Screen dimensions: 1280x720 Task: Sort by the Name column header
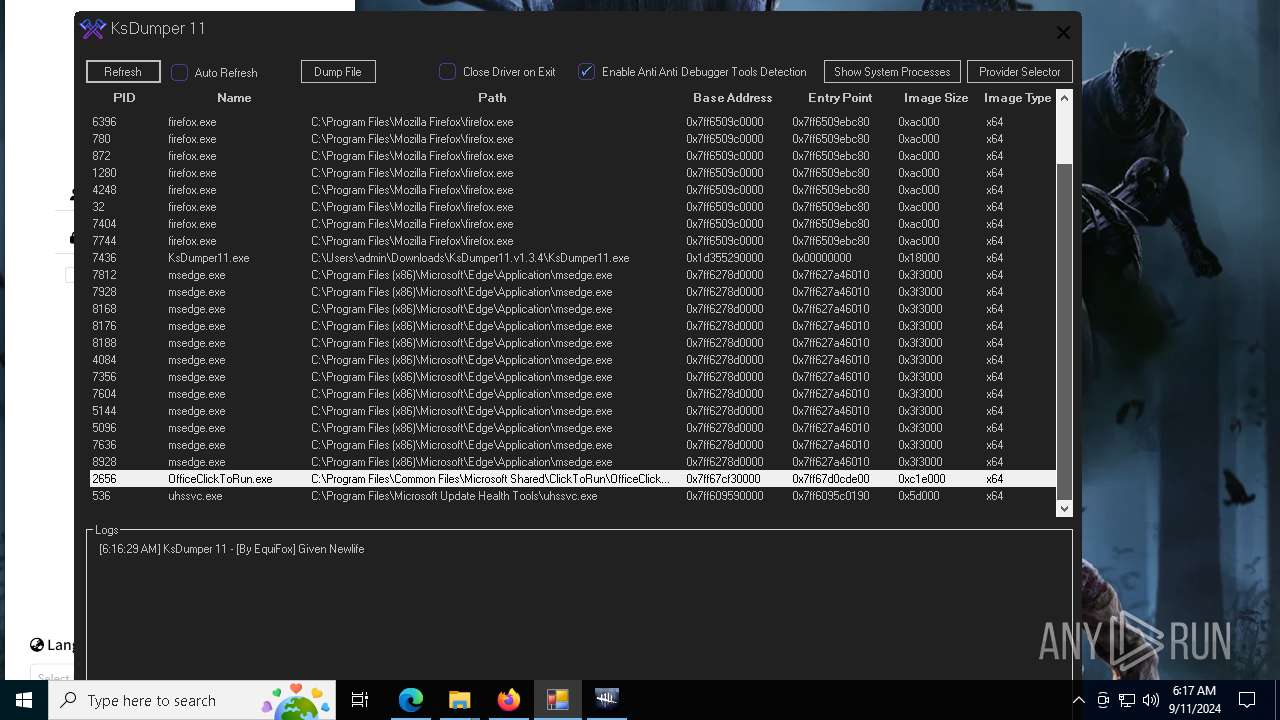(234, 98)
